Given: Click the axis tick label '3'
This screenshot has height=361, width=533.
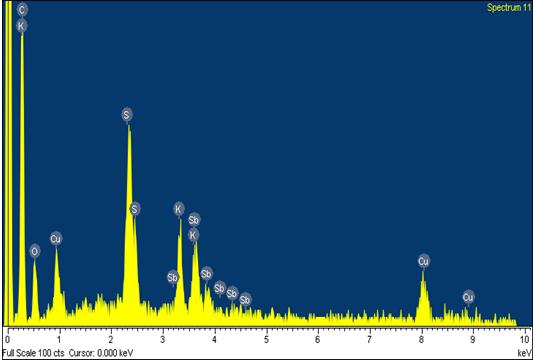Looking at the screenshot, I should [163, 339].
